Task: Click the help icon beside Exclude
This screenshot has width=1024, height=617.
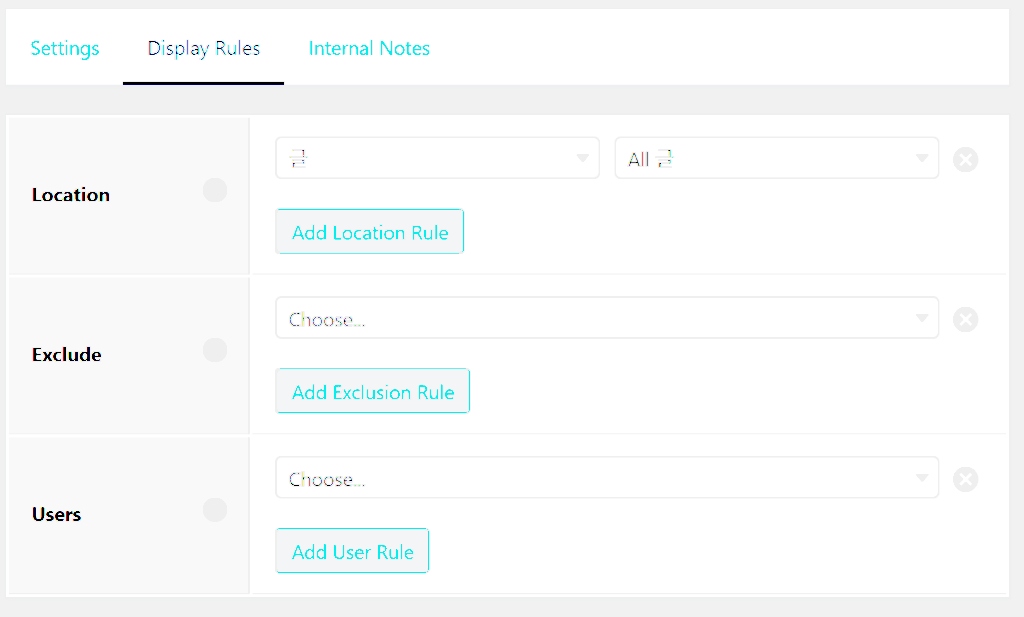Action: coord(215,350)
